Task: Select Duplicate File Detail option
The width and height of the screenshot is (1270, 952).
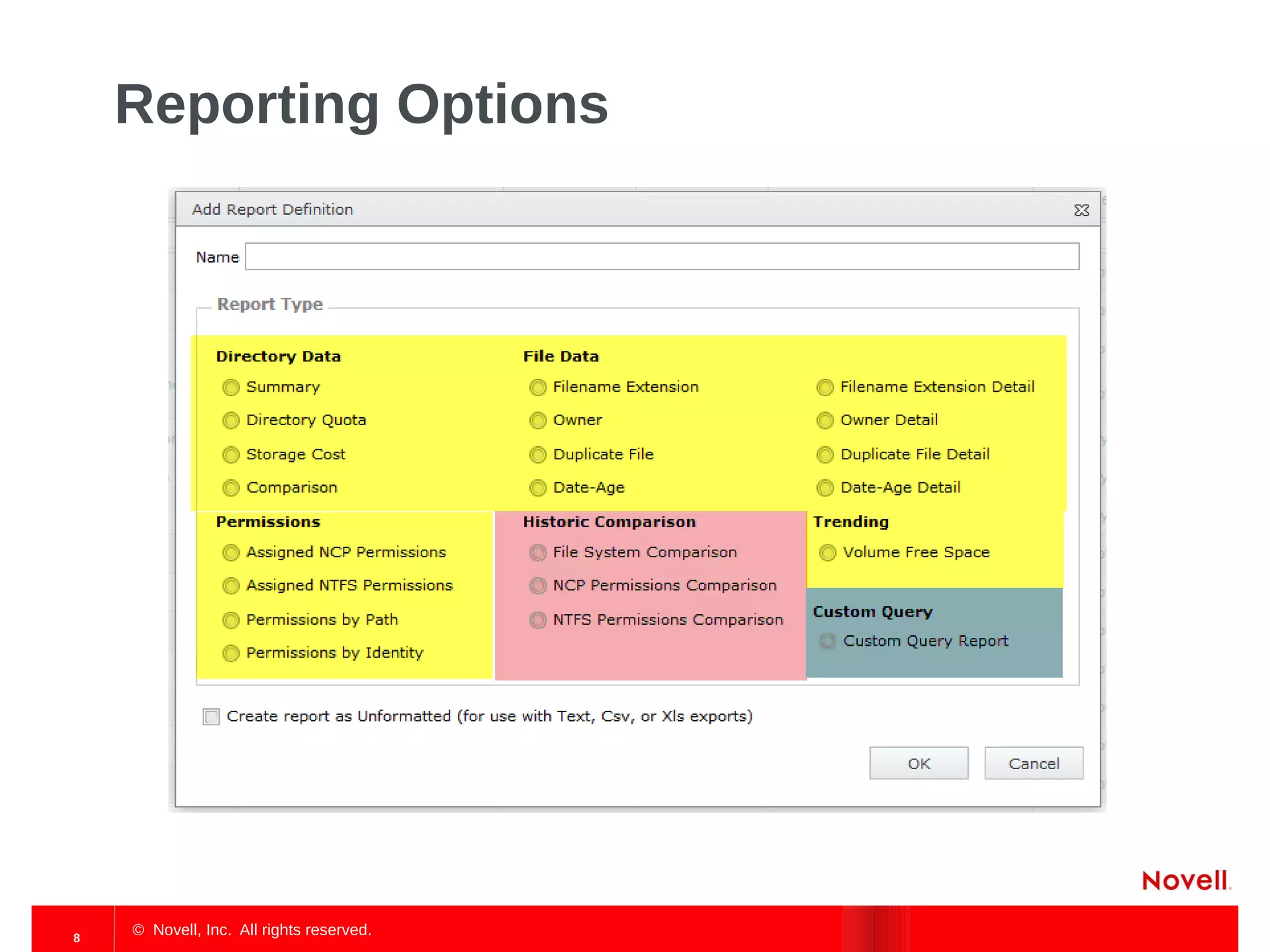Action: (825, 455)
